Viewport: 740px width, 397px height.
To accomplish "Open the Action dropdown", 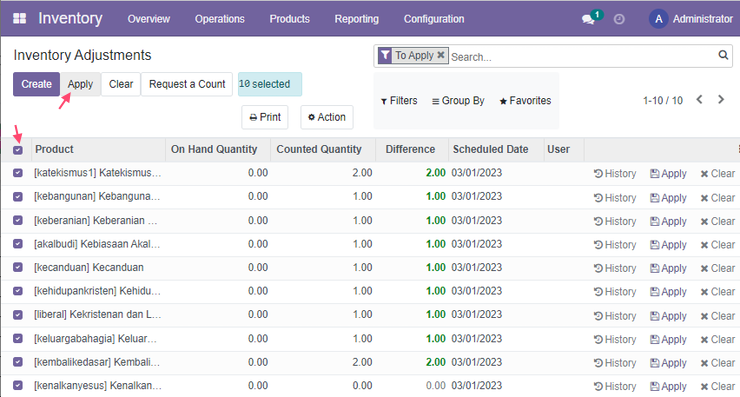I will pyautogui.click(x=327, y=117).
